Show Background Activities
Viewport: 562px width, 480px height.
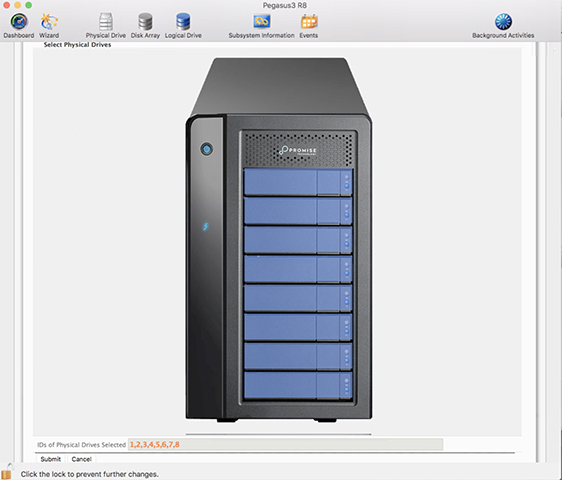point(503,26)
